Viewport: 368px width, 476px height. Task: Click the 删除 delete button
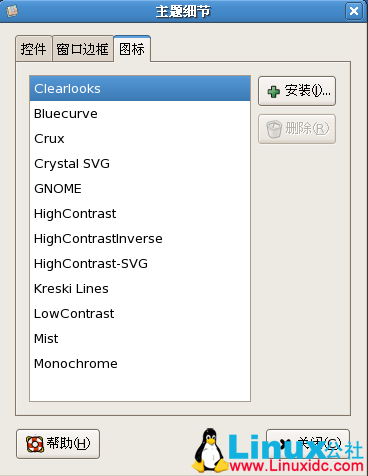(297, 129)
